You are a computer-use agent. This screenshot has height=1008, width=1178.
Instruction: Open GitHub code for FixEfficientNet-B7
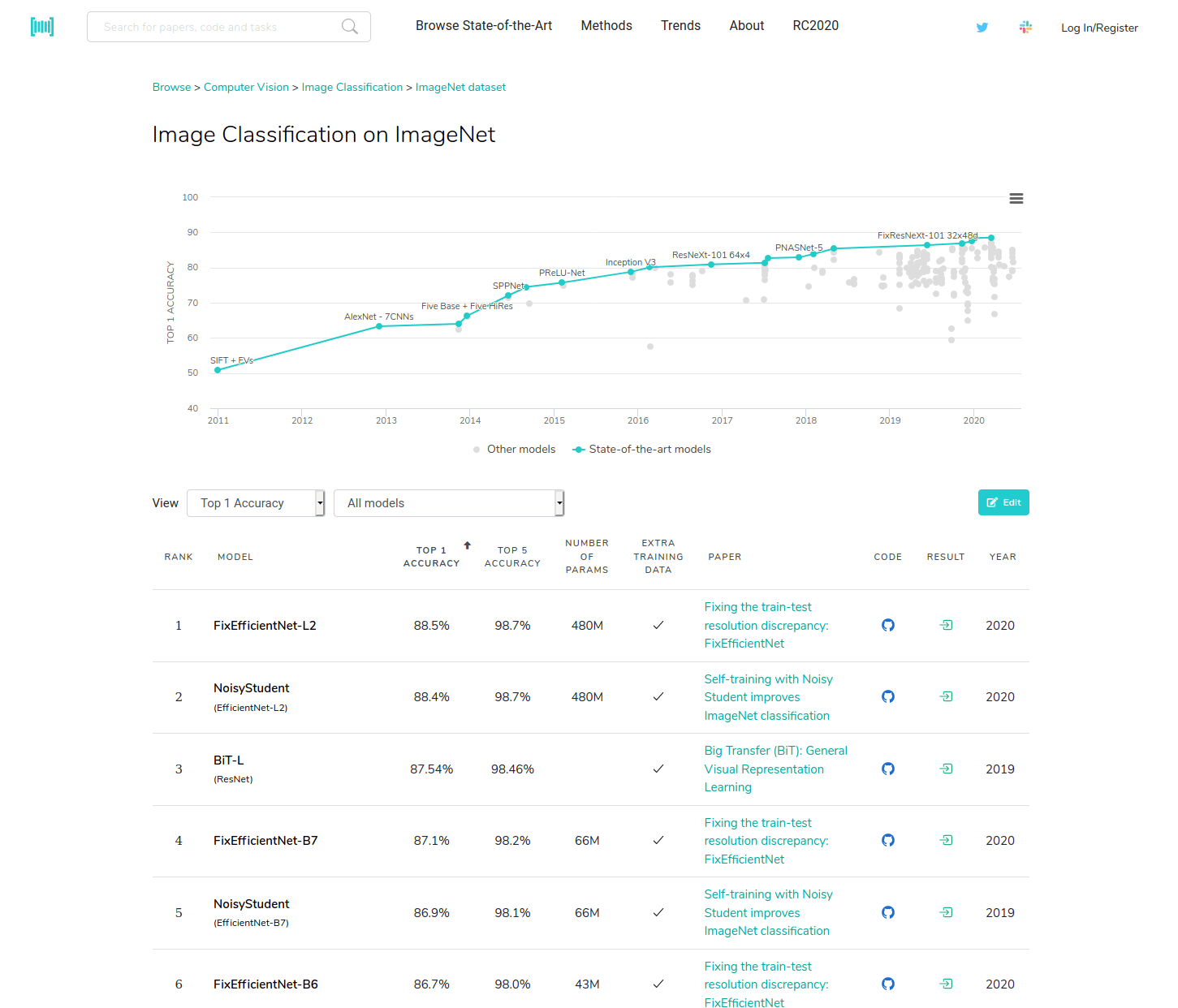pyautogui.click(x=888, y=840)
